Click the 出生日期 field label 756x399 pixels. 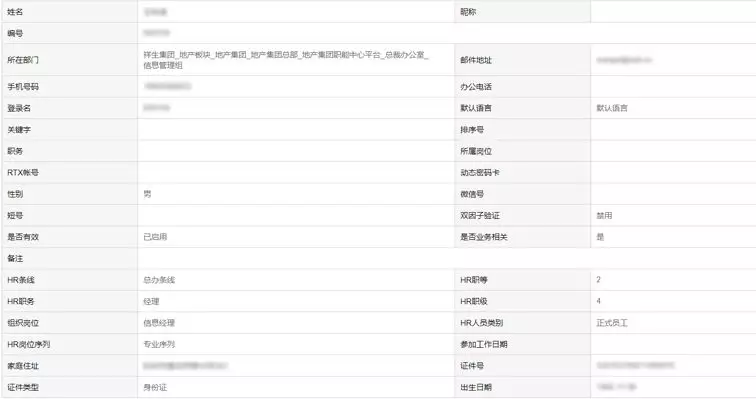click(x=475, y=387)
